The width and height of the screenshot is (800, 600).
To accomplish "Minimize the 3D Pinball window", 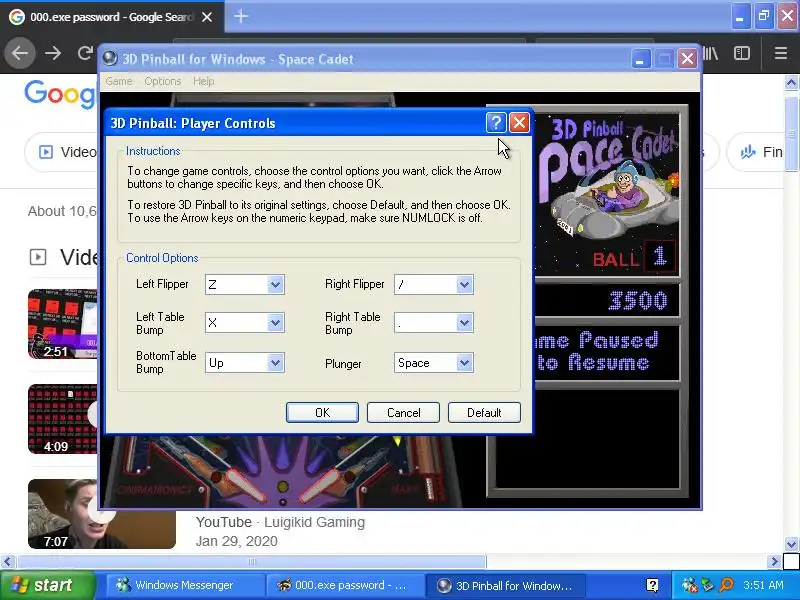I will [641, 59].
